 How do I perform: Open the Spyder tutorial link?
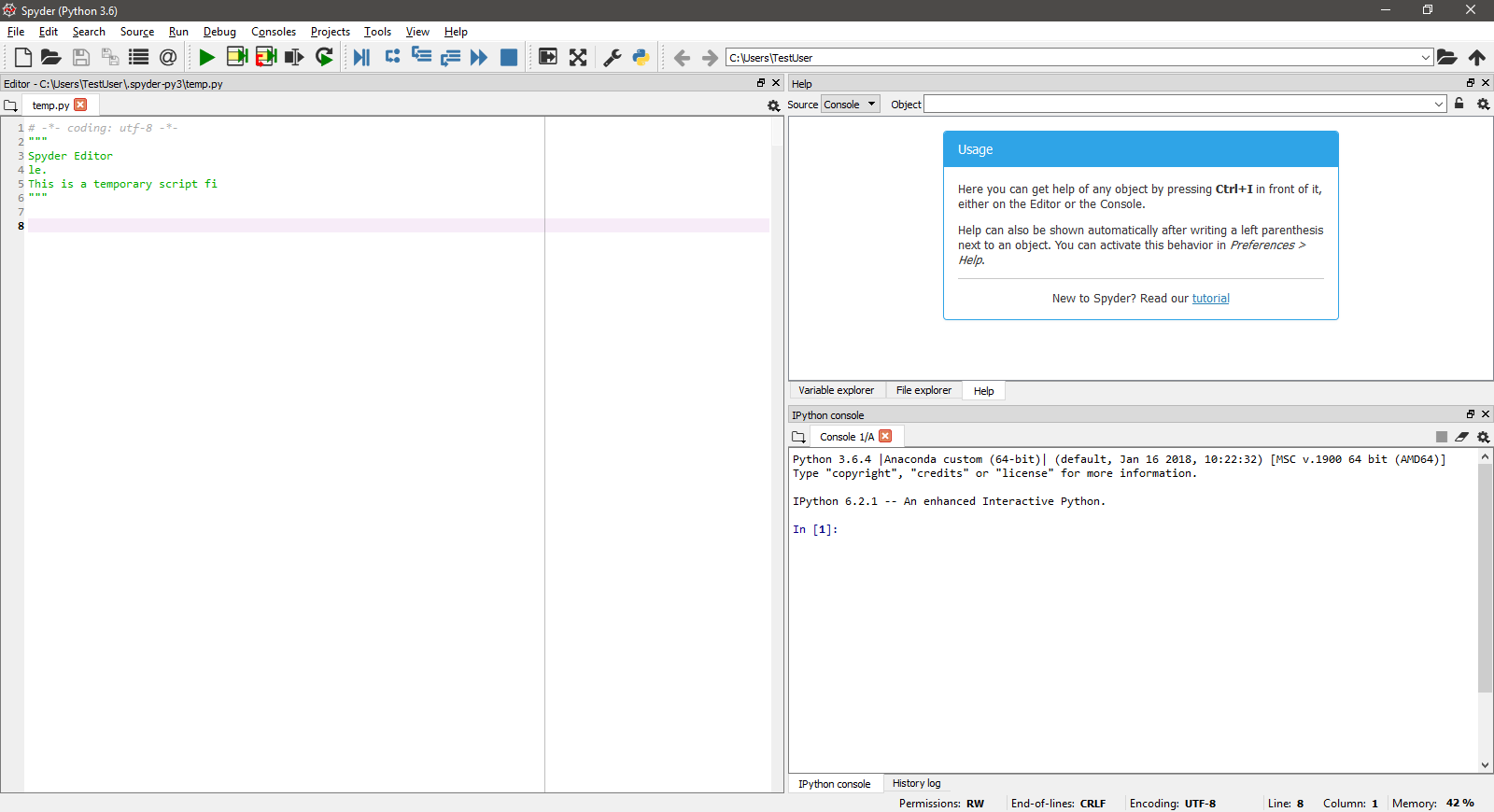1210,299
